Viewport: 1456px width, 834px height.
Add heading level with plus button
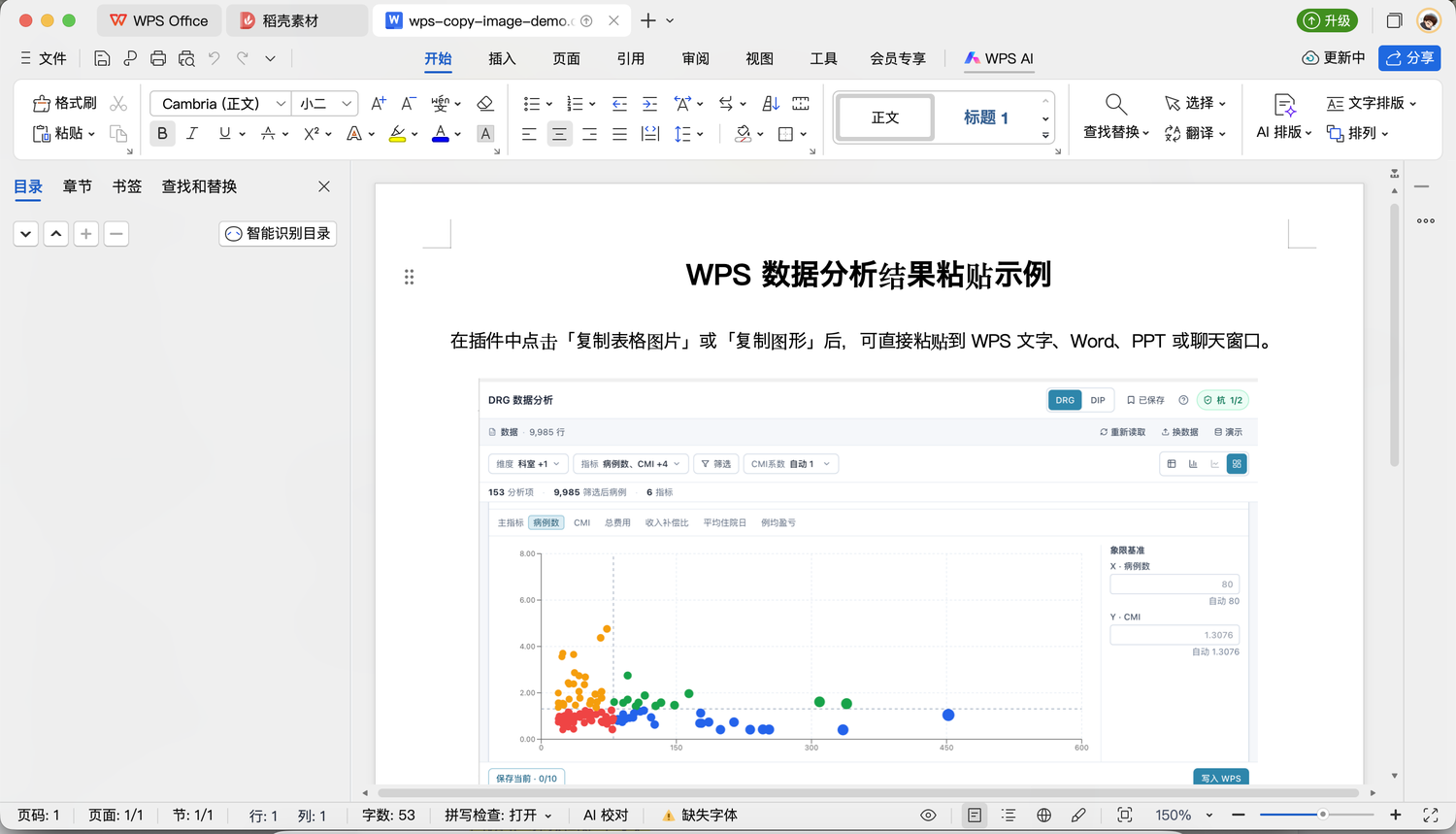click(x=86, y=233)
